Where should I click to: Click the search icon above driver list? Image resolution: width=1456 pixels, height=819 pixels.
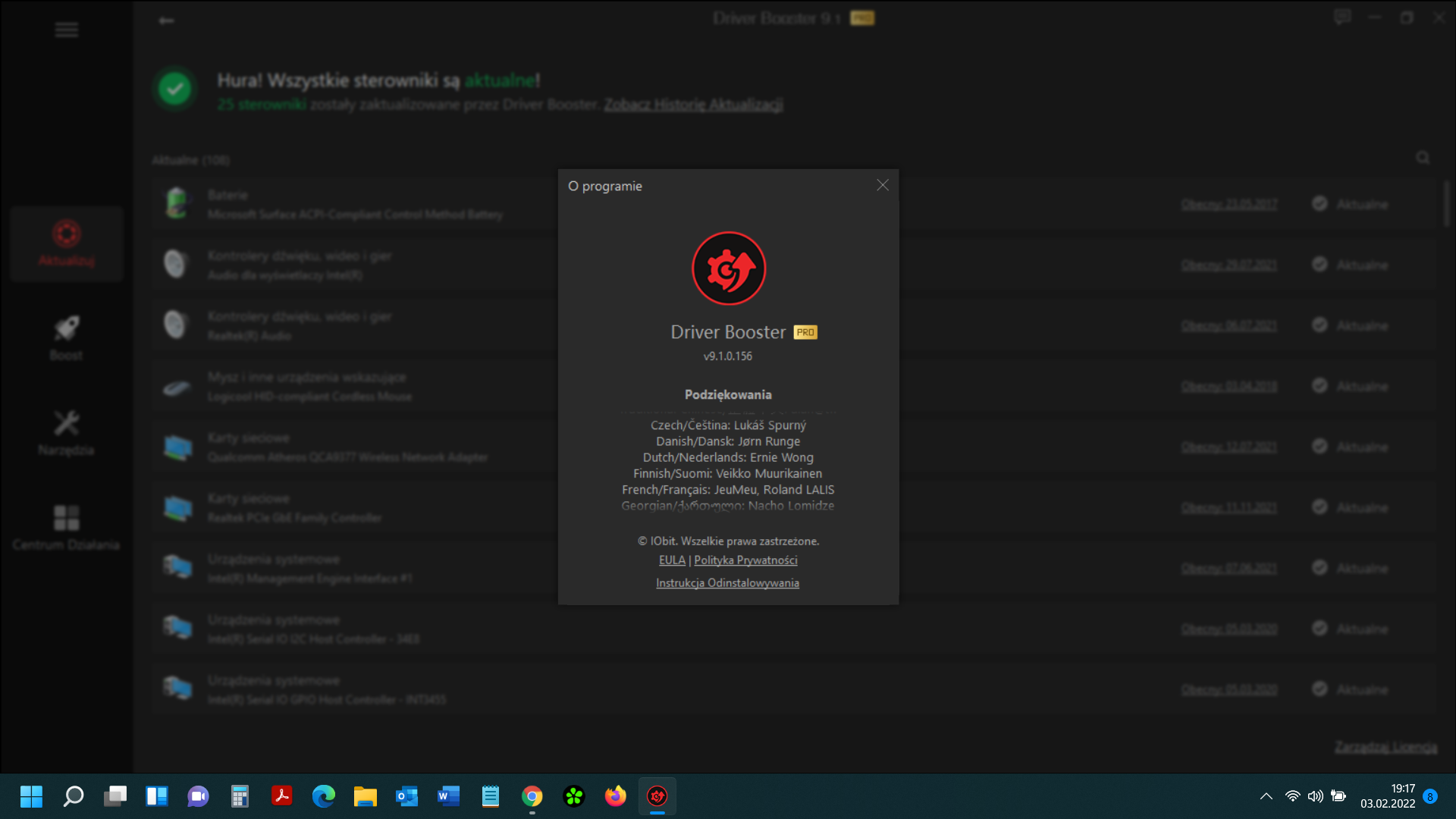point(1423,158)
